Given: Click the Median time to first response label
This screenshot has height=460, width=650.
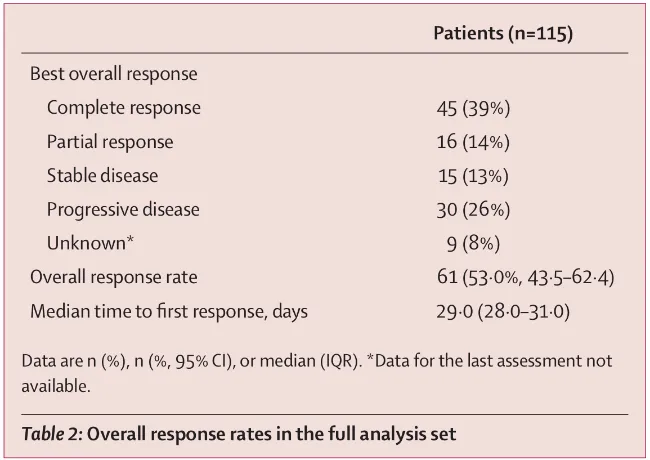Looking at the screenshot, I should point(168,312).
